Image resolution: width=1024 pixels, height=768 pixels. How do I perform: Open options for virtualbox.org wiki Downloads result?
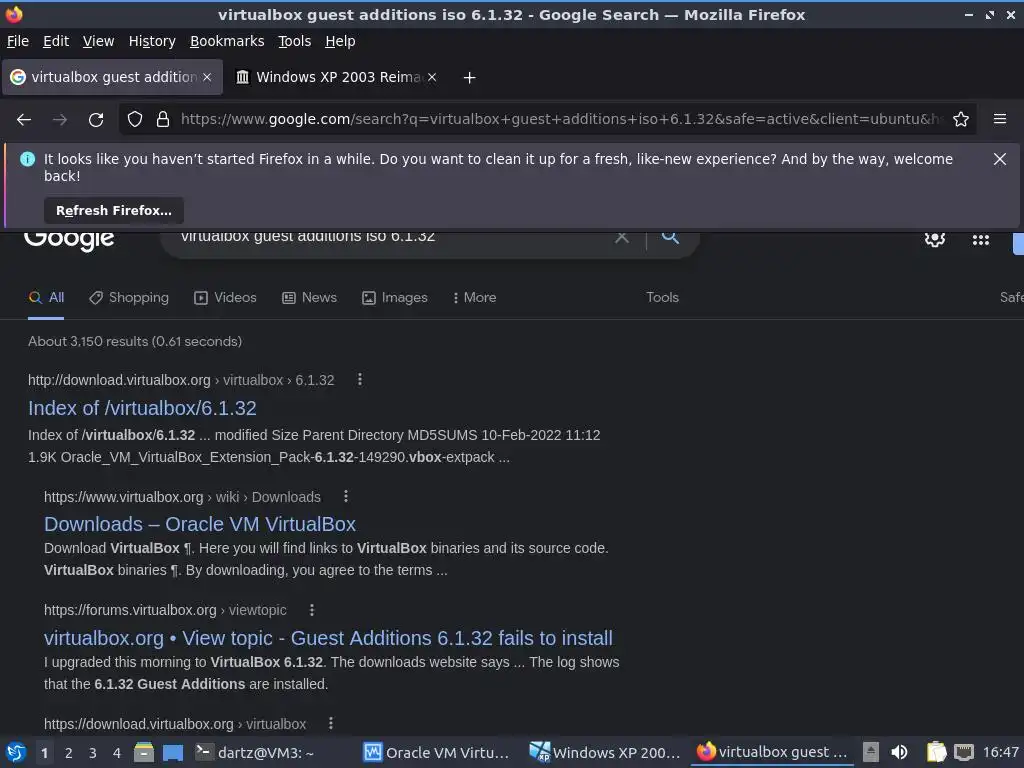point(346,497)
